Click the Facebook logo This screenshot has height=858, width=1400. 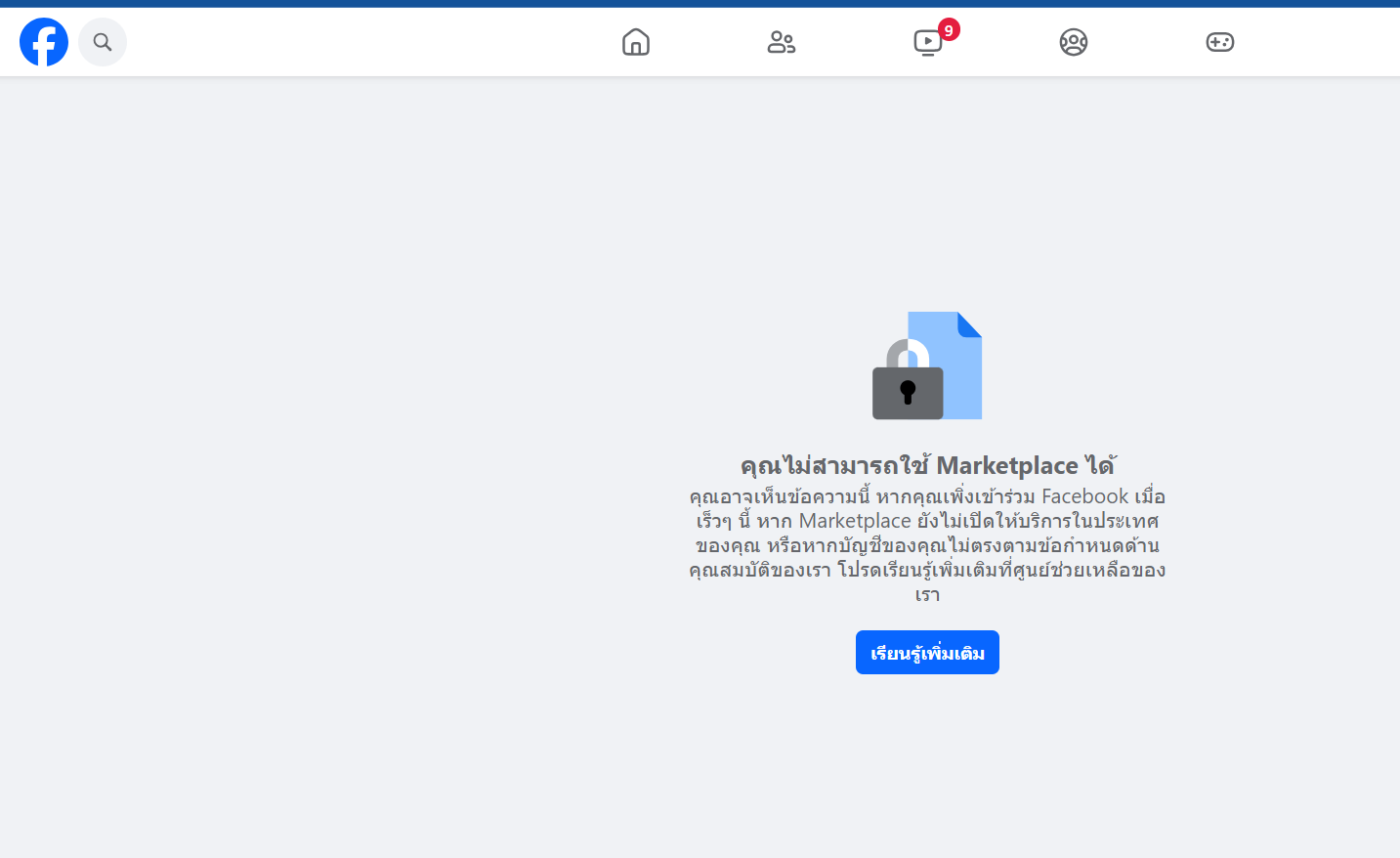(44, 42)
